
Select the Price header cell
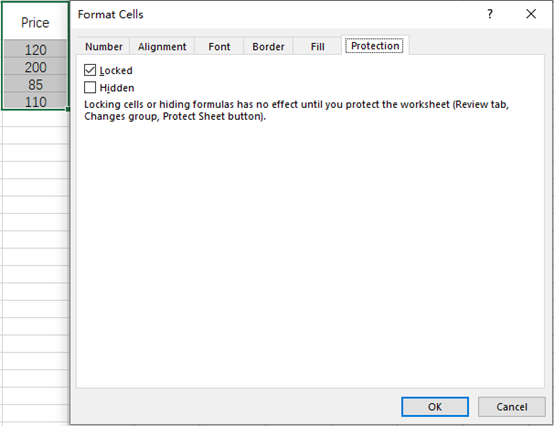pos(35,22)
